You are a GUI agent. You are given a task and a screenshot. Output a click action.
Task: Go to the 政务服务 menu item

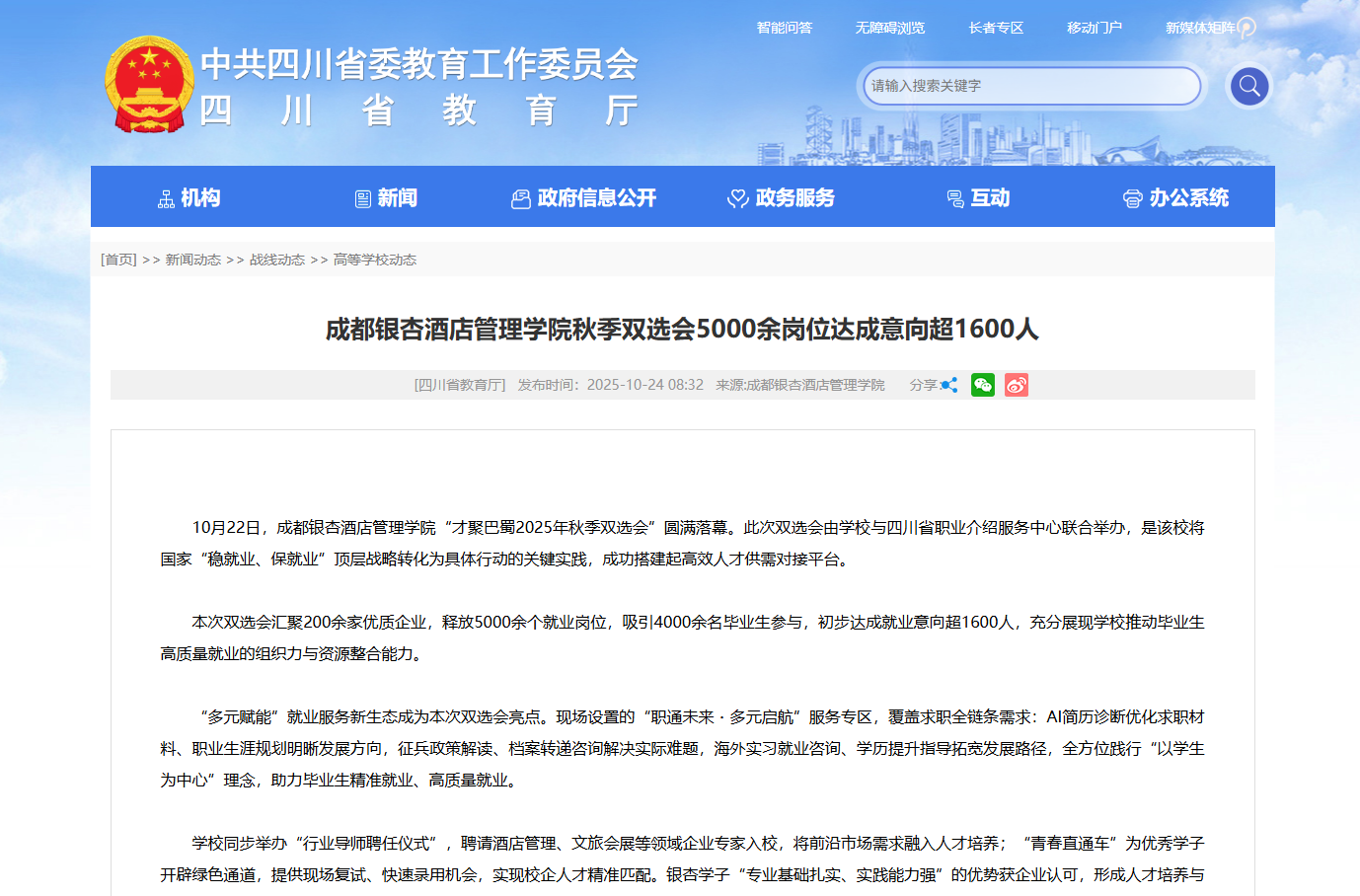click(x=781, y=197)
